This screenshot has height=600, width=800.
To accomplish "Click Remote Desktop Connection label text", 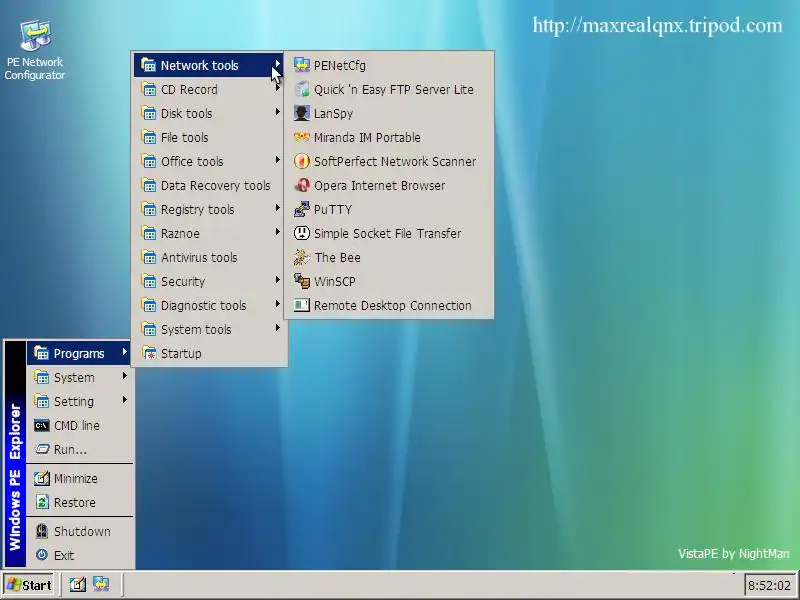I will pos(392,305).
